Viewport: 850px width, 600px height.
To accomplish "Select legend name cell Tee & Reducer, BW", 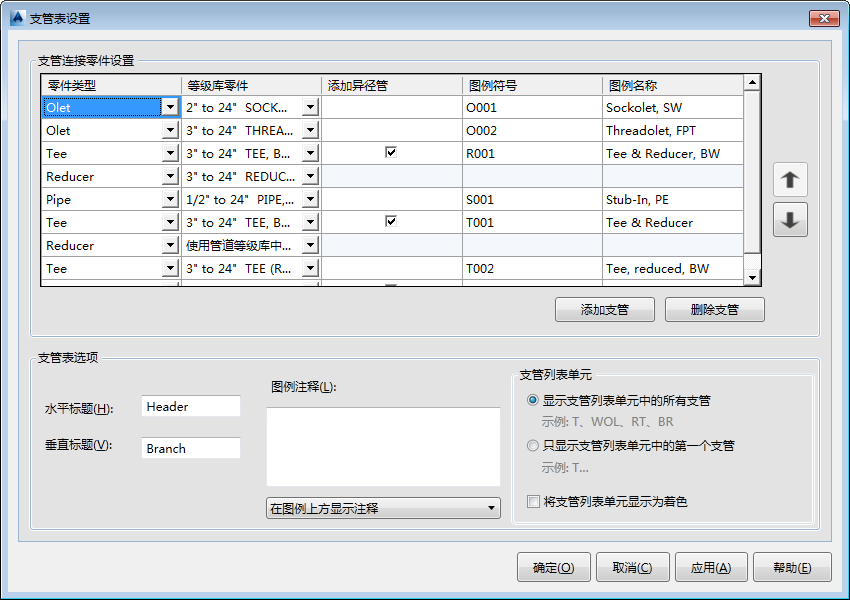I will pos(673,153).
